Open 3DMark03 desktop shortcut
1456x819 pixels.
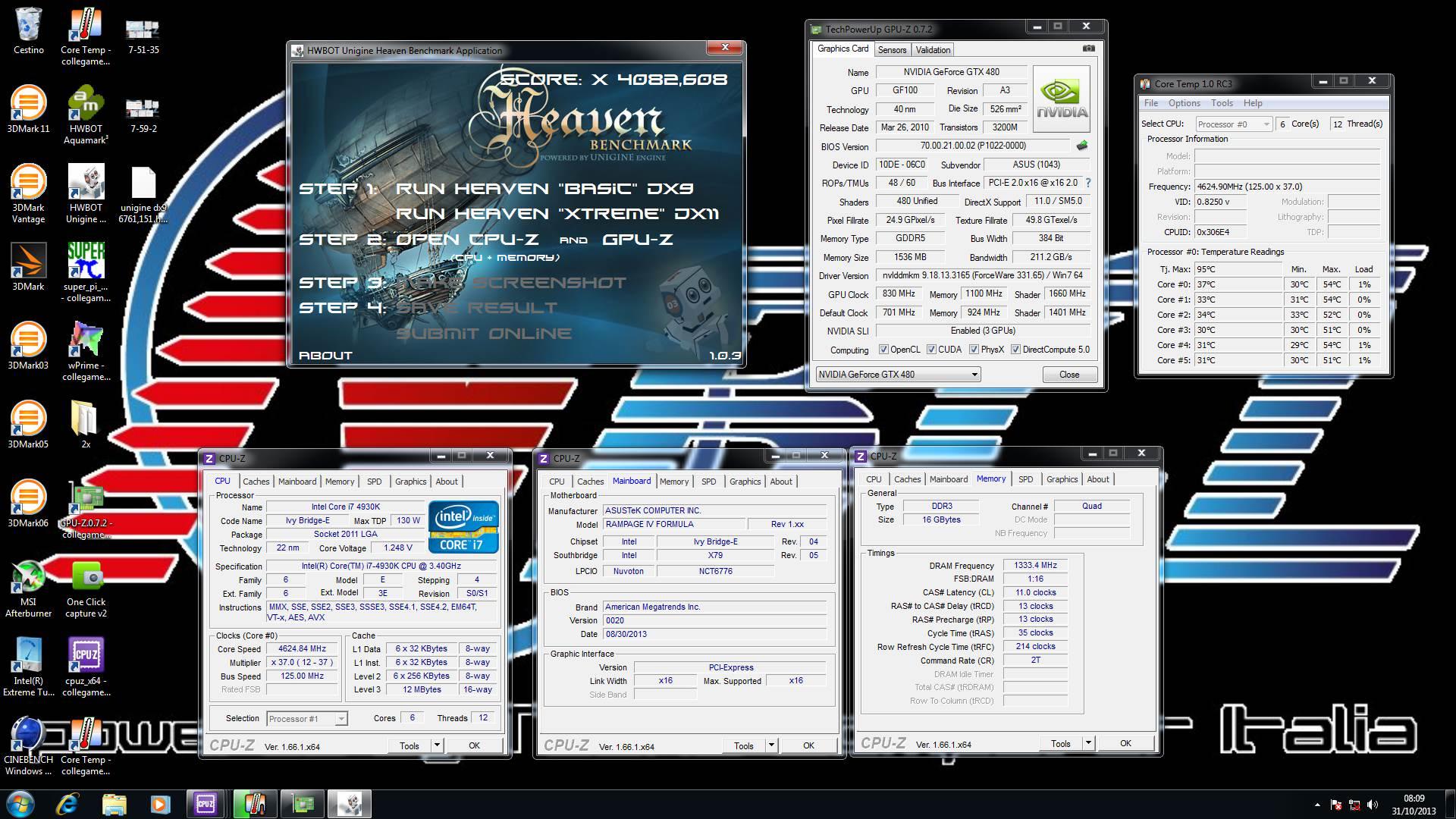point(28,347)
